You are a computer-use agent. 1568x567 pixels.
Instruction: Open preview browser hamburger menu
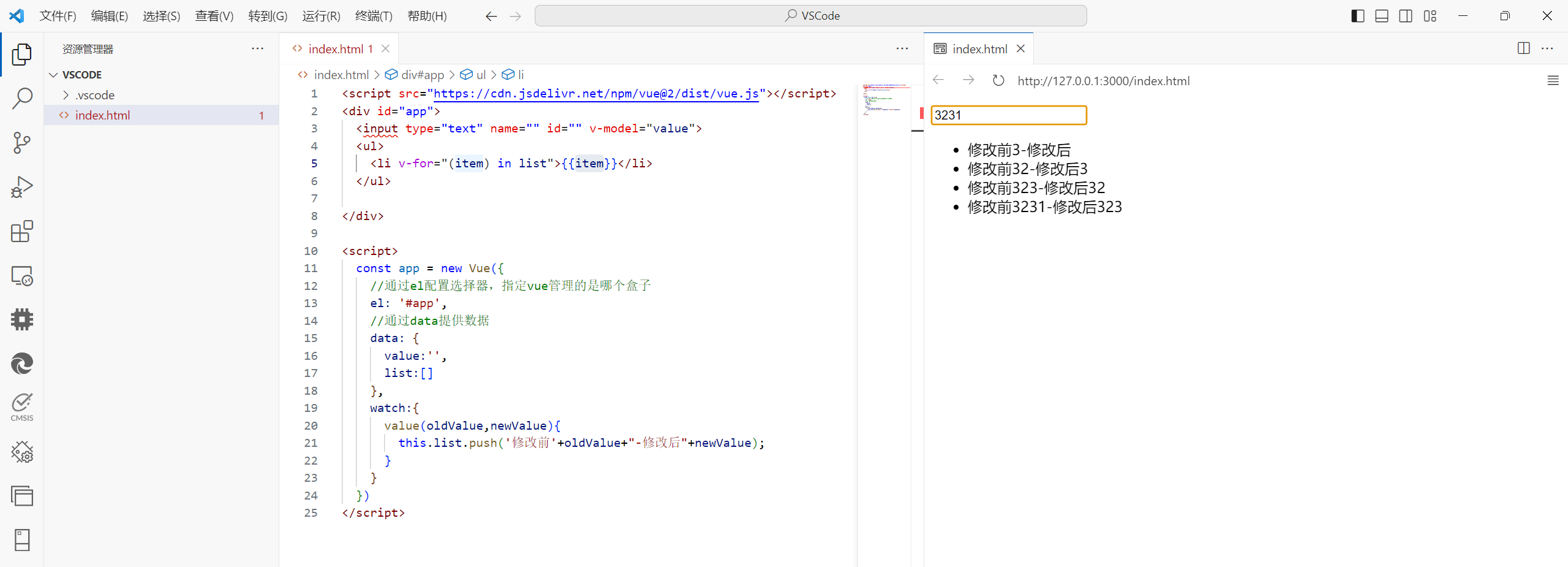1553,80
